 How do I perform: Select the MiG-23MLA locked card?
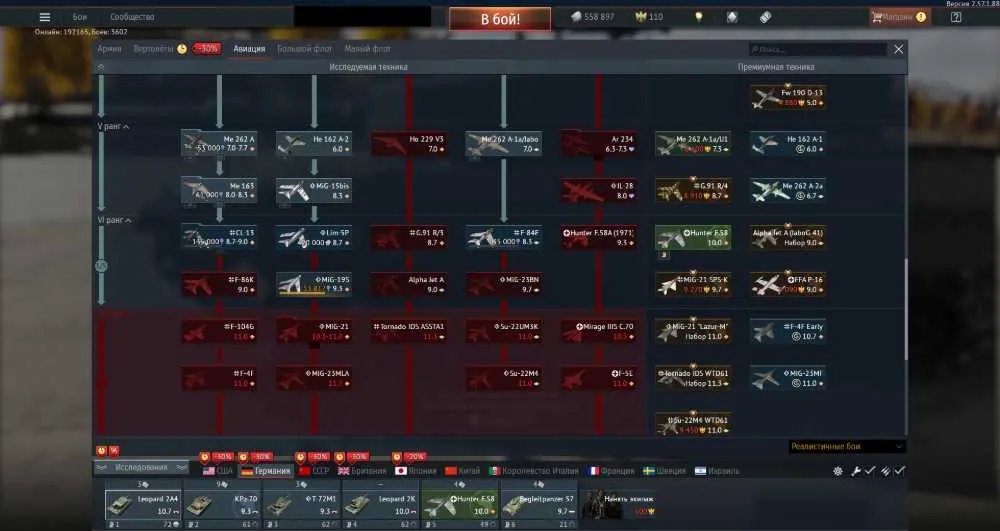[x=314, y=378]
